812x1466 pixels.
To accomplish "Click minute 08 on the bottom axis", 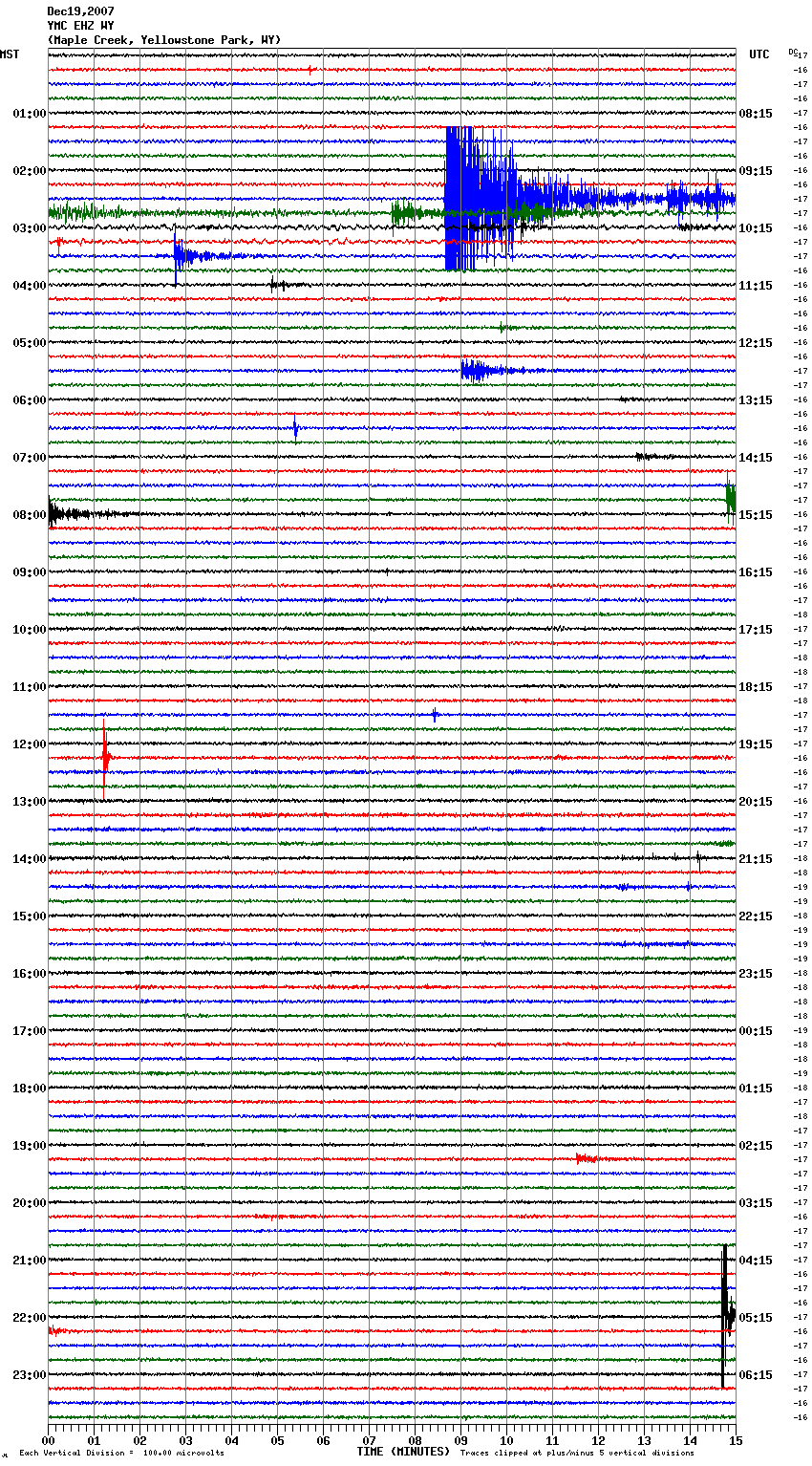I will tap(415, 1440).
